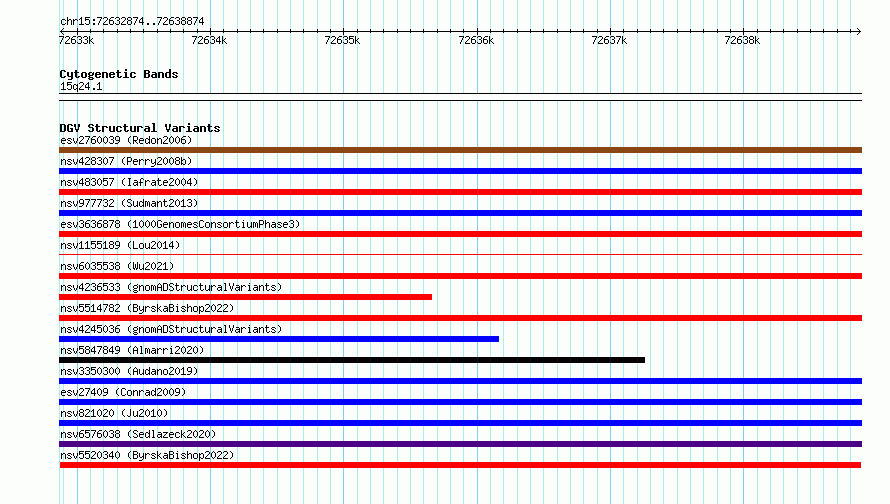The width and height of the screenshot is (890, 504).
Task: Click the 15q24.1 cytogenetic band bar
Action: click(460, 97)
